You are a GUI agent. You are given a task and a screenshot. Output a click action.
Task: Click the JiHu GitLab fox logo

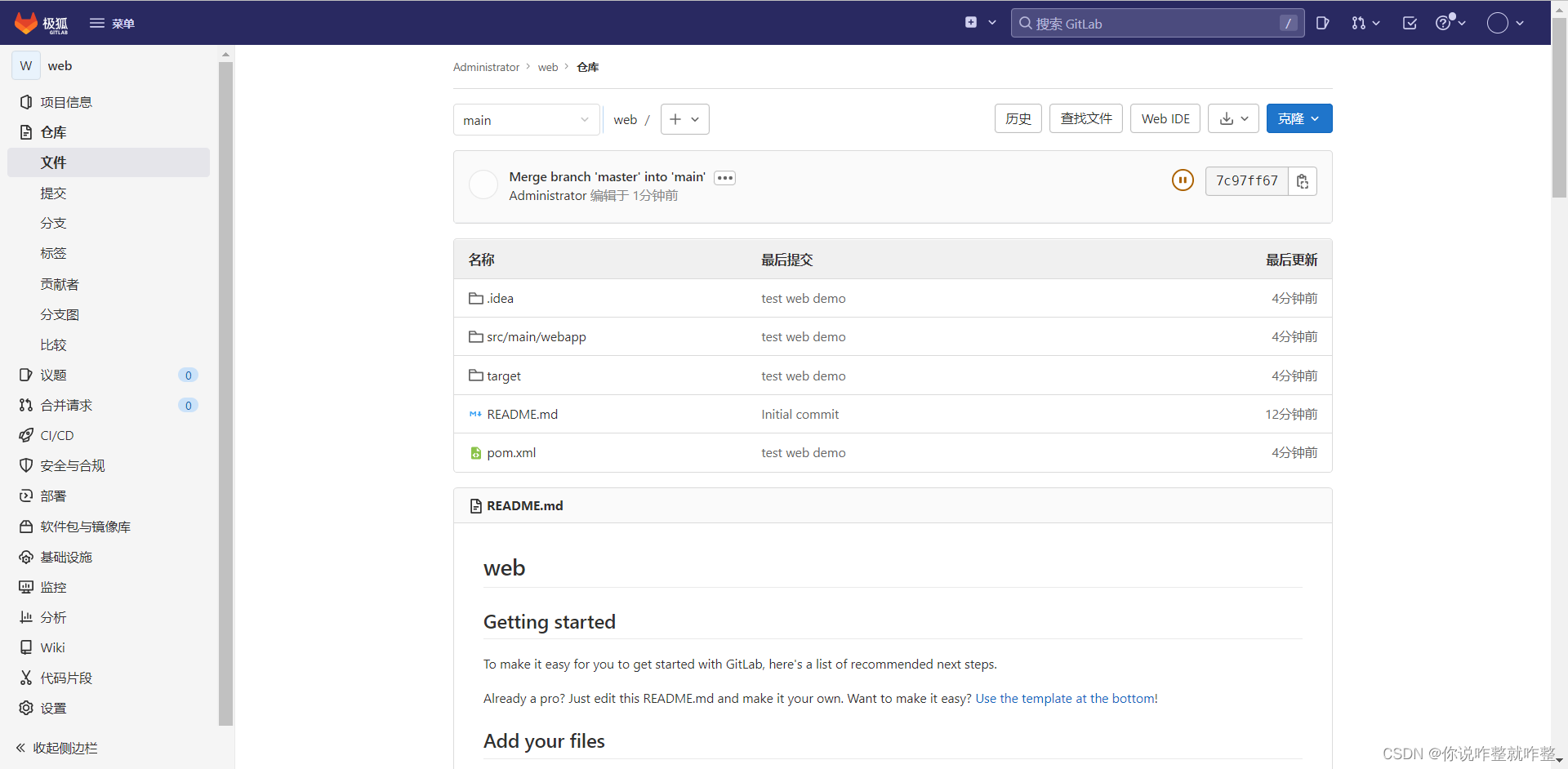click(x=41, y=23)
